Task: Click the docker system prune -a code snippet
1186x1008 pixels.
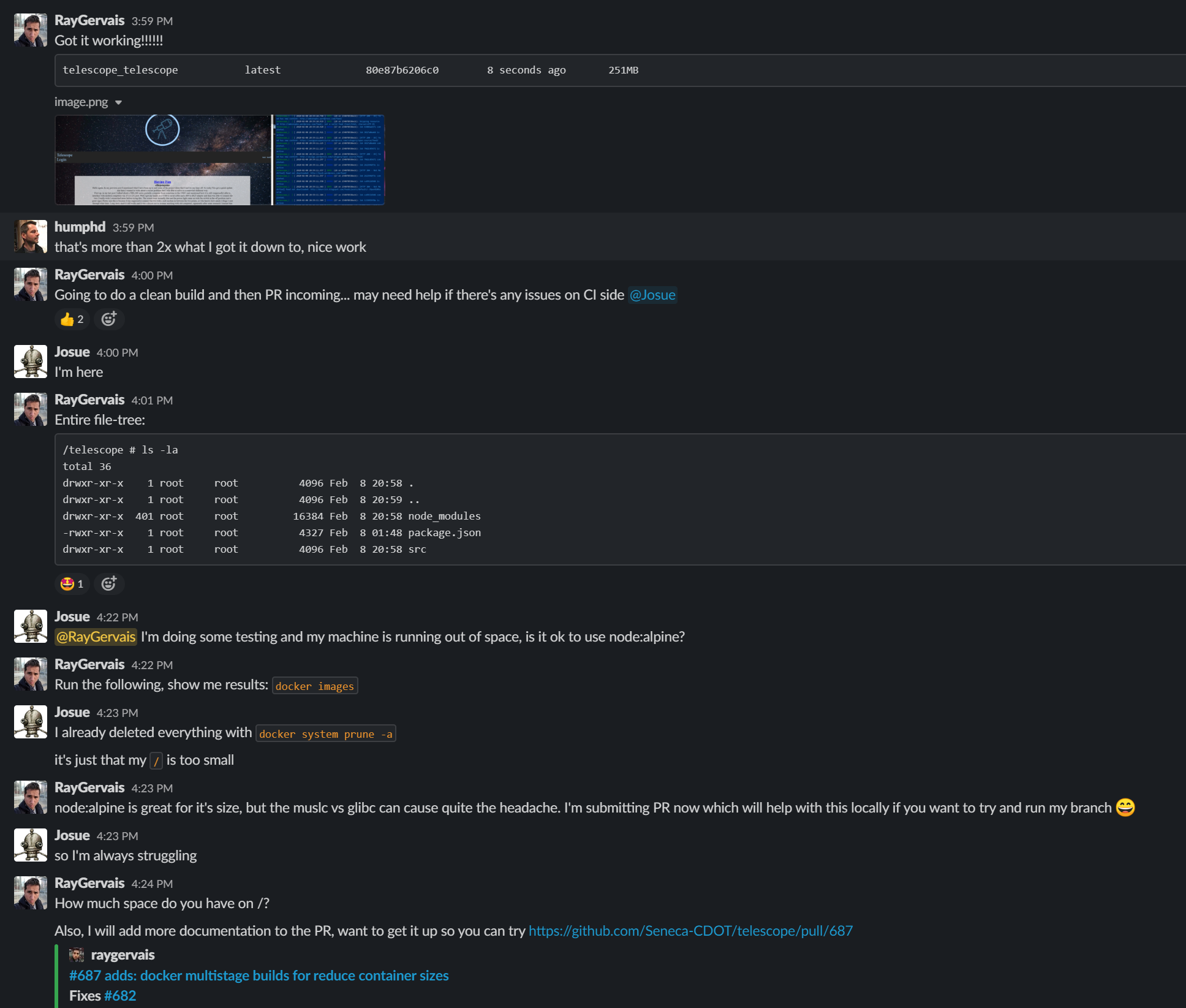Action: (325, 733)
